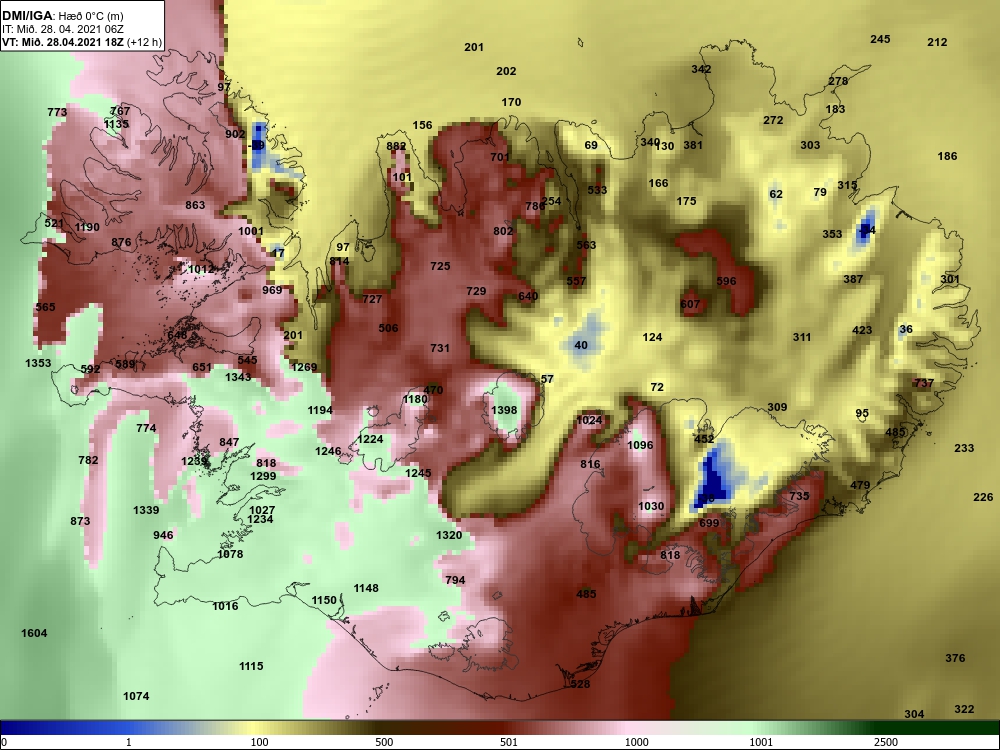Image resolution: width=1000 pixels, height=750 pixels.
Task: Click the map value '40' in the blue patch
Action: click(x=581, y=346)
